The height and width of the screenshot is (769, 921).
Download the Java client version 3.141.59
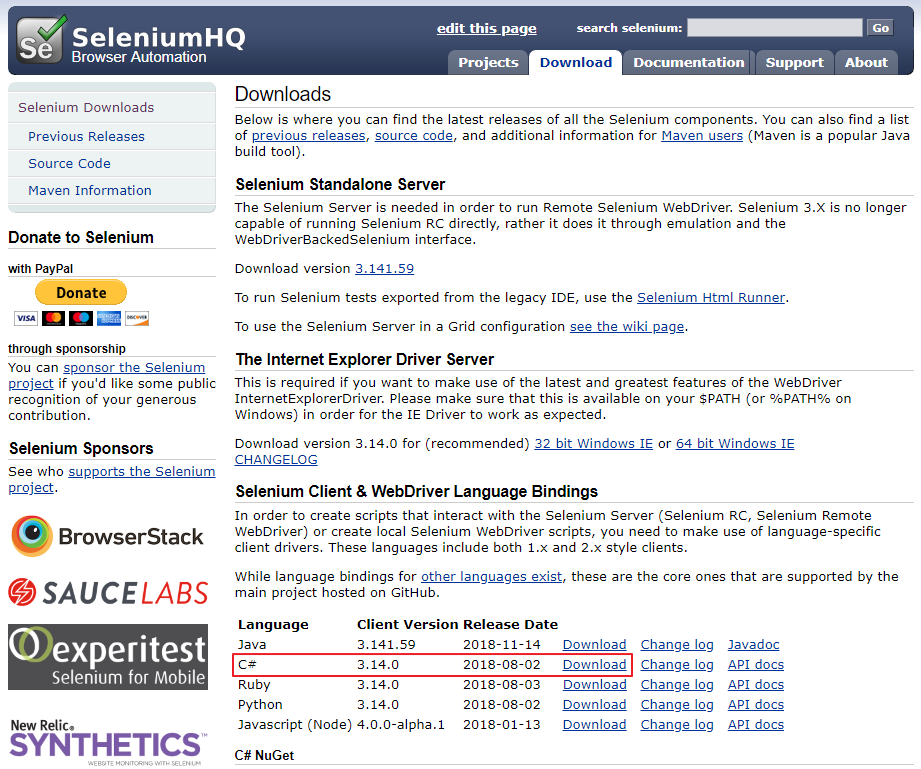click(594, 644)
